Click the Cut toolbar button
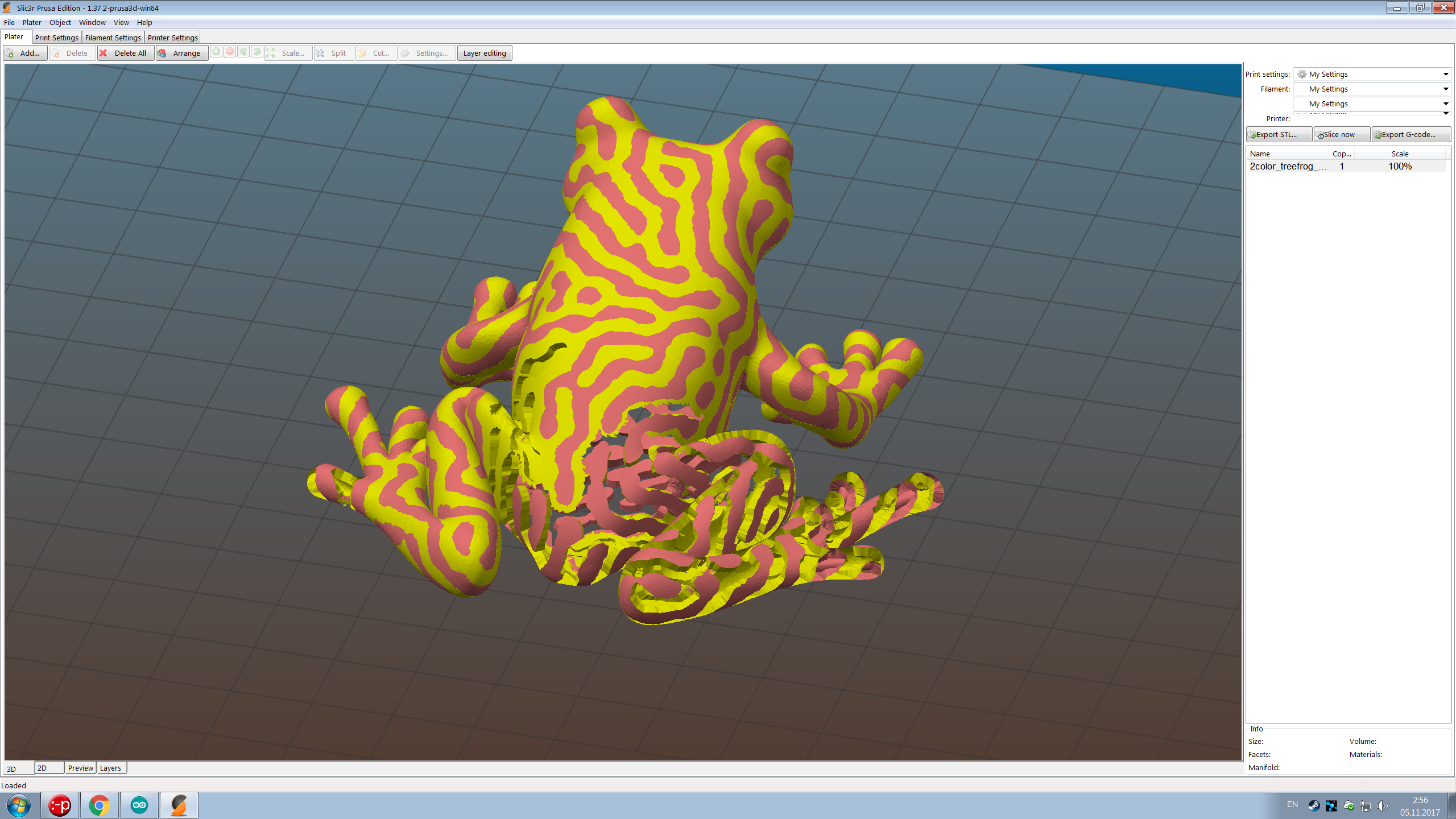The width and height of the screenshot is (1456, 819). [376, 53]
